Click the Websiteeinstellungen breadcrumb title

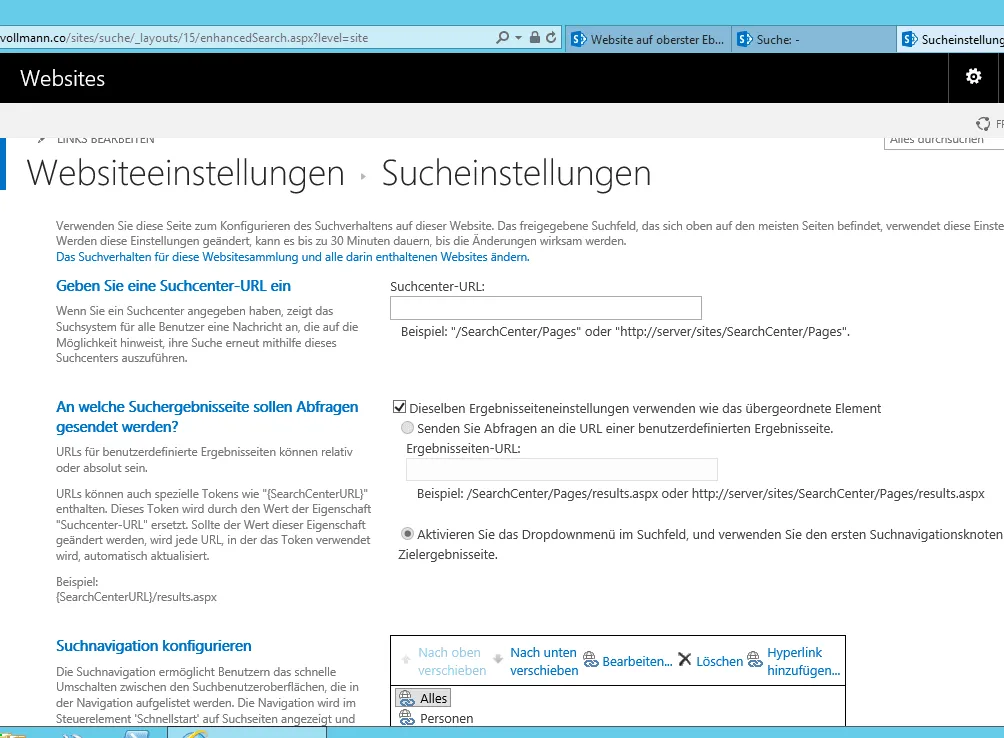pyautogui.click(x=186, y=173)
